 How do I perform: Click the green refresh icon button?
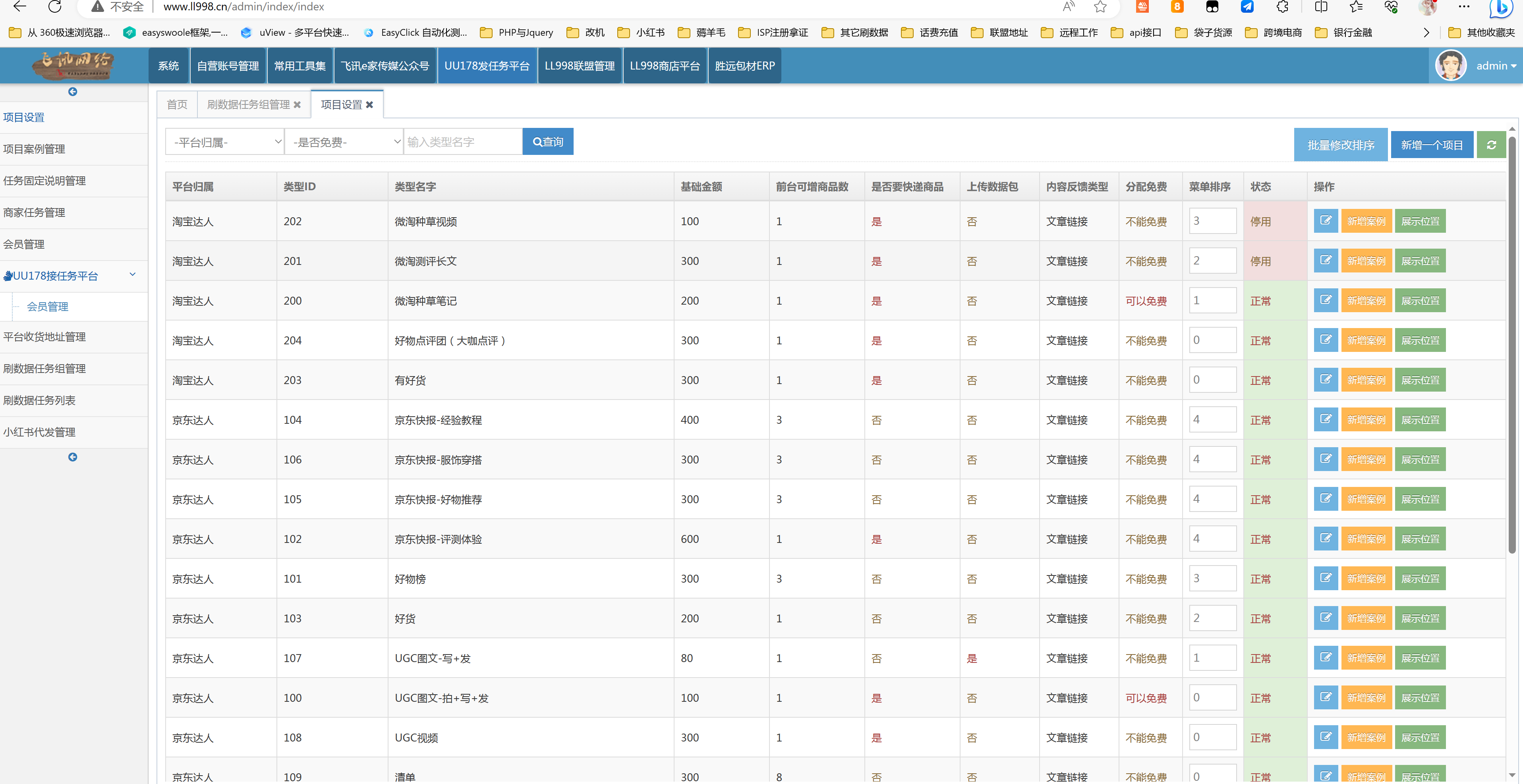coord(1491,145)
